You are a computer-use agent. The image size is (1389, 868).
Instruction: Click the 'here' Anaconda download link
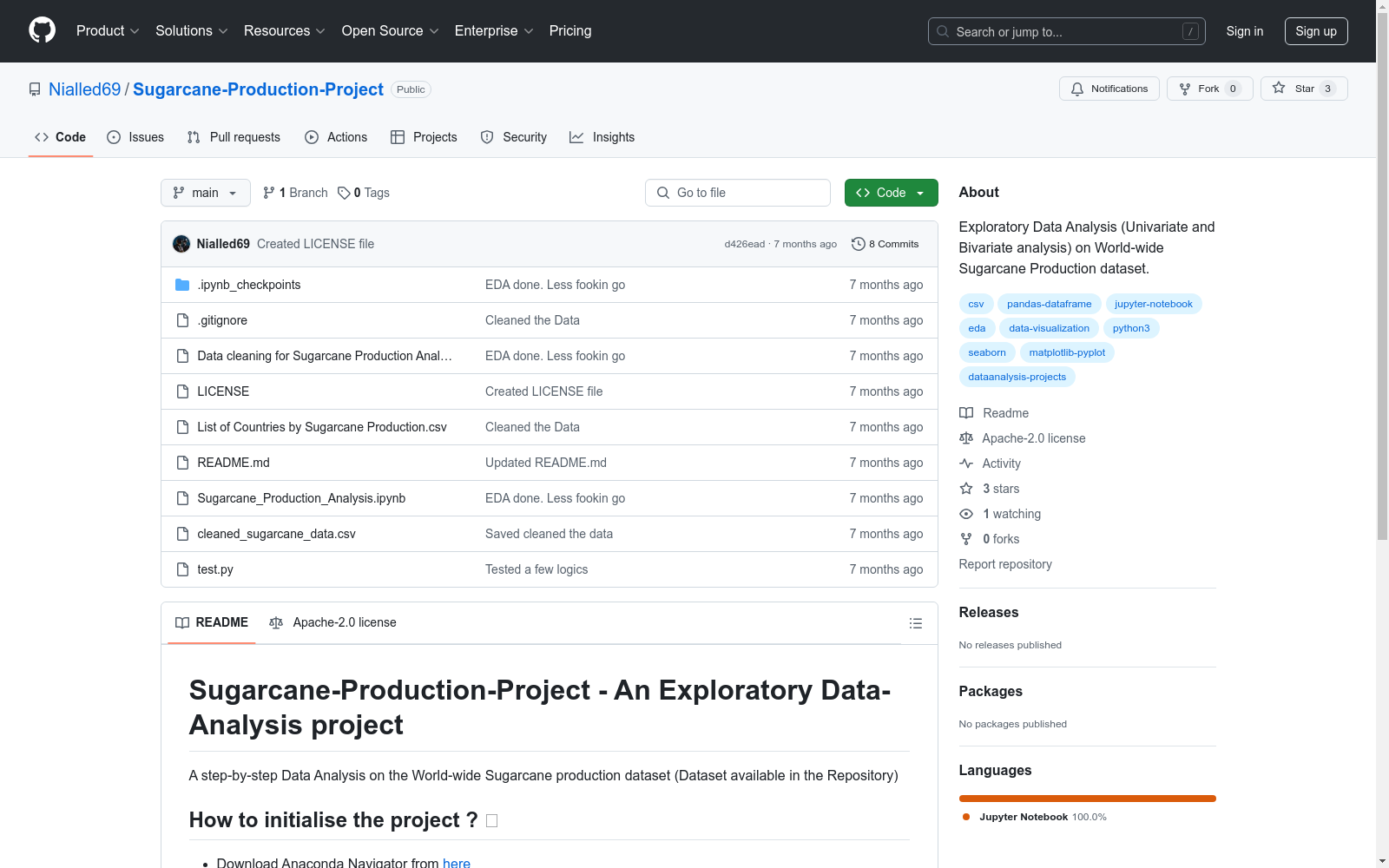pyautogui.click(x=457, y=863)
